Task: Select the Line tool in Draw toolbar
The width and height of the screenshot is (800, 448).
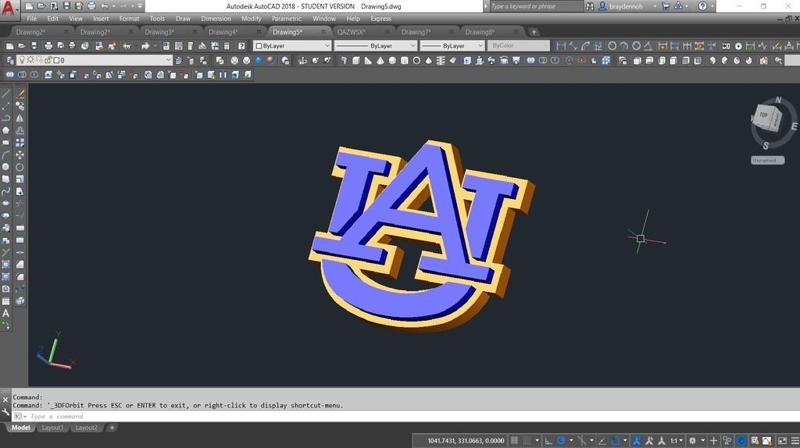Action: 6,93
